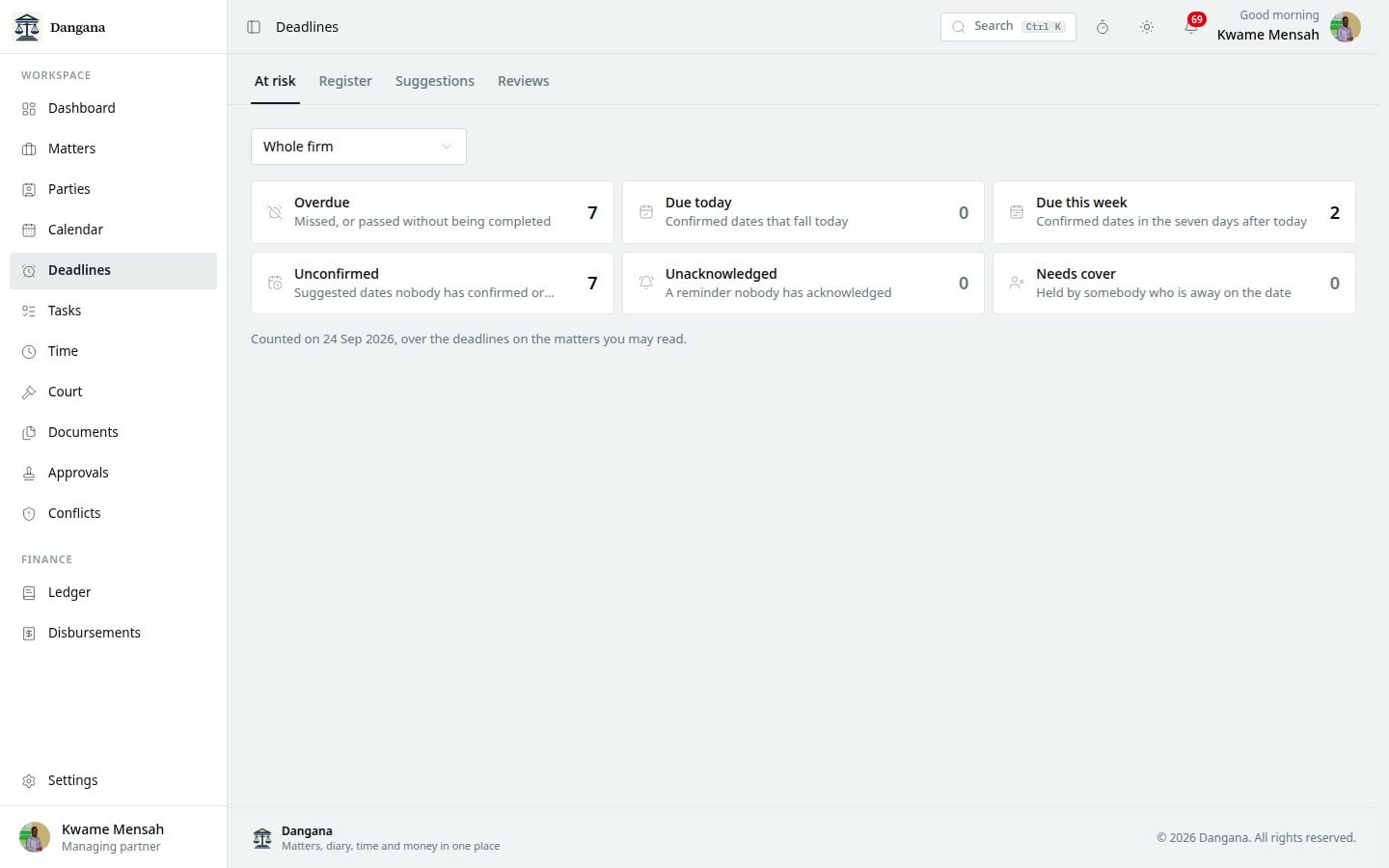Click the Dangana scales logo in sidebar header
Image resolution: width=1389 pixels, height=868 pixels.
27,27
